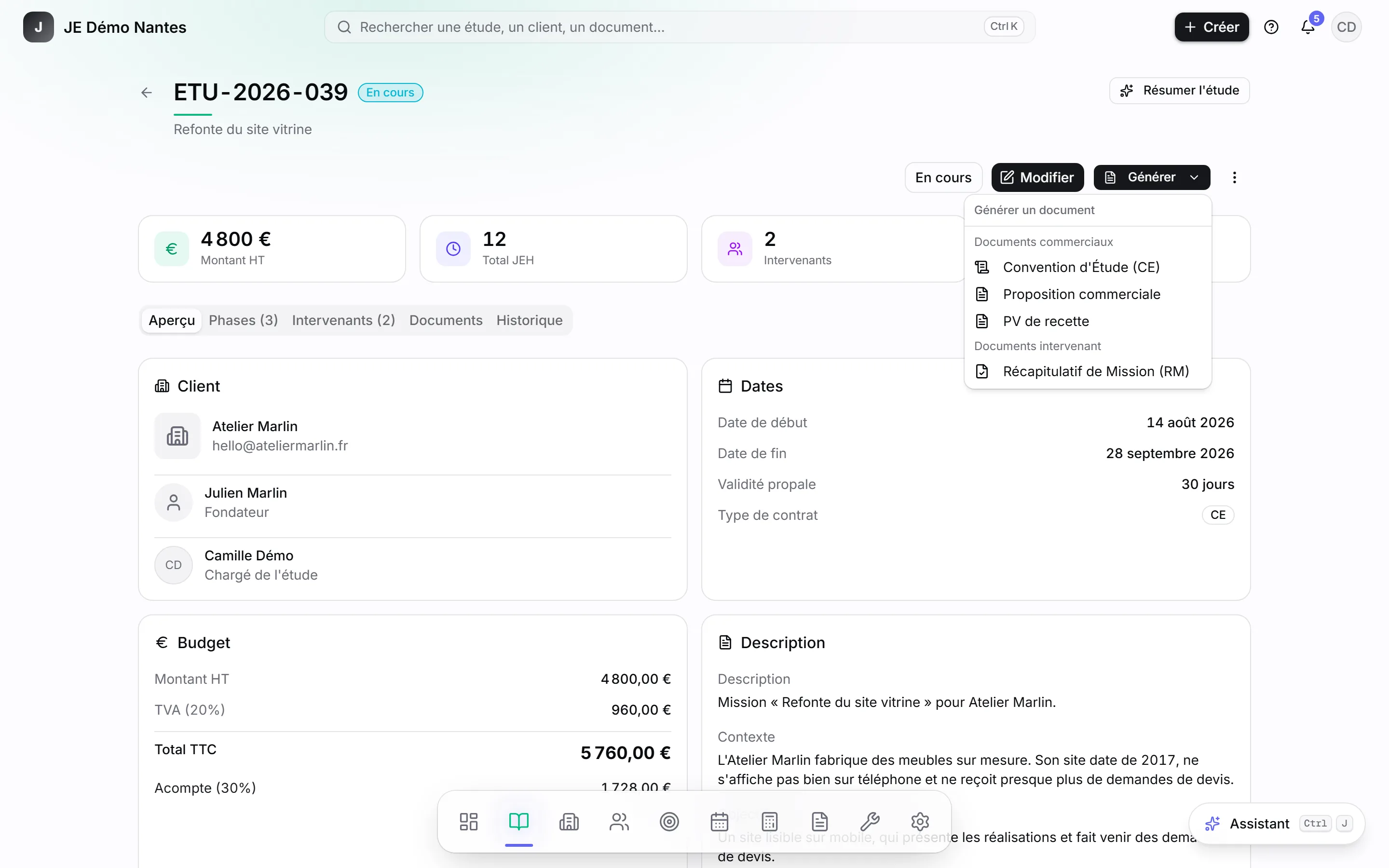Open the notifications bell

[1307, 27]
